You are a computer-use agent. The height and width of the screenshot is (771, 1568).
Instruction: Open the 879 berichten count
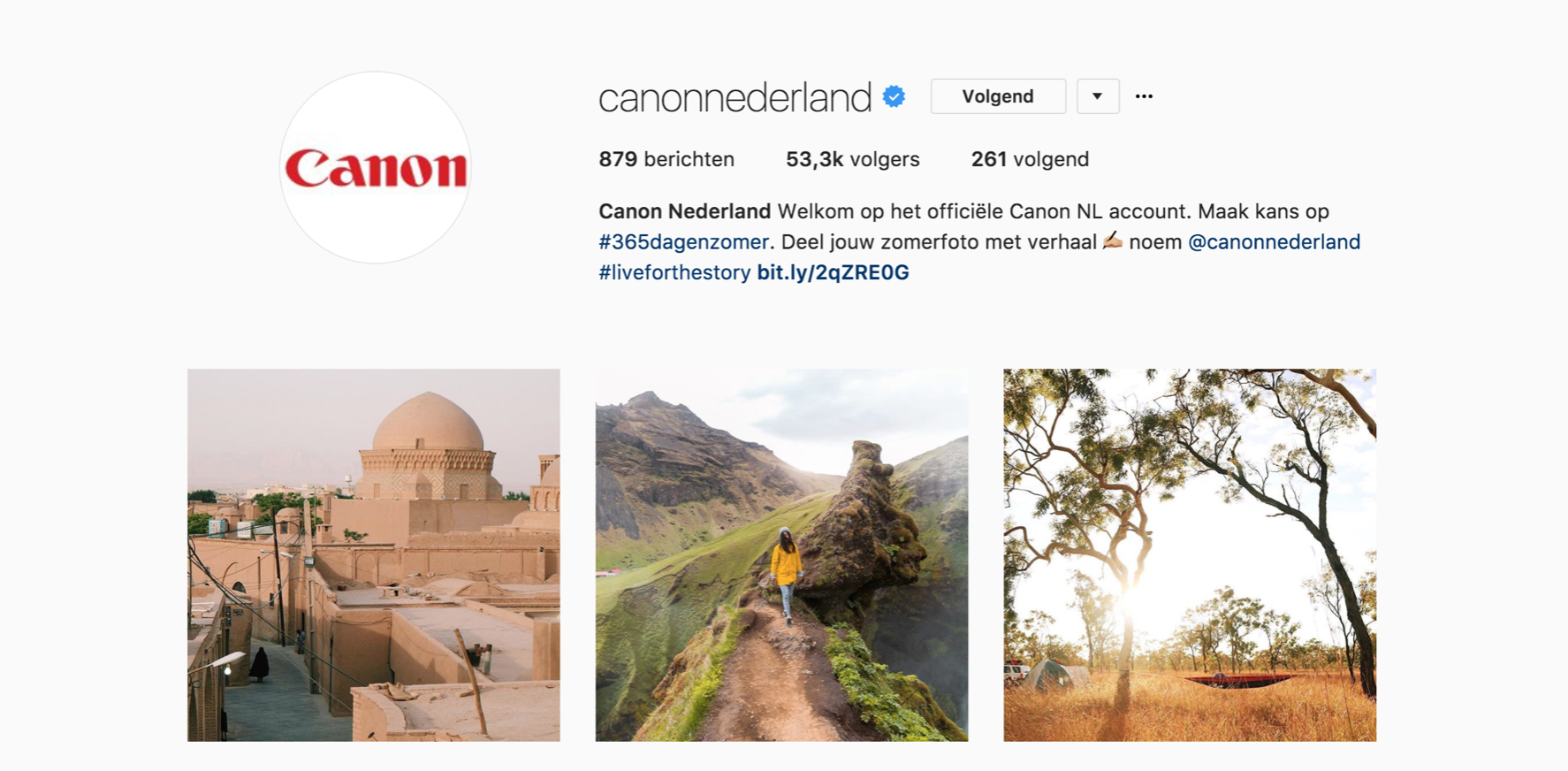(x=666, y=159)
